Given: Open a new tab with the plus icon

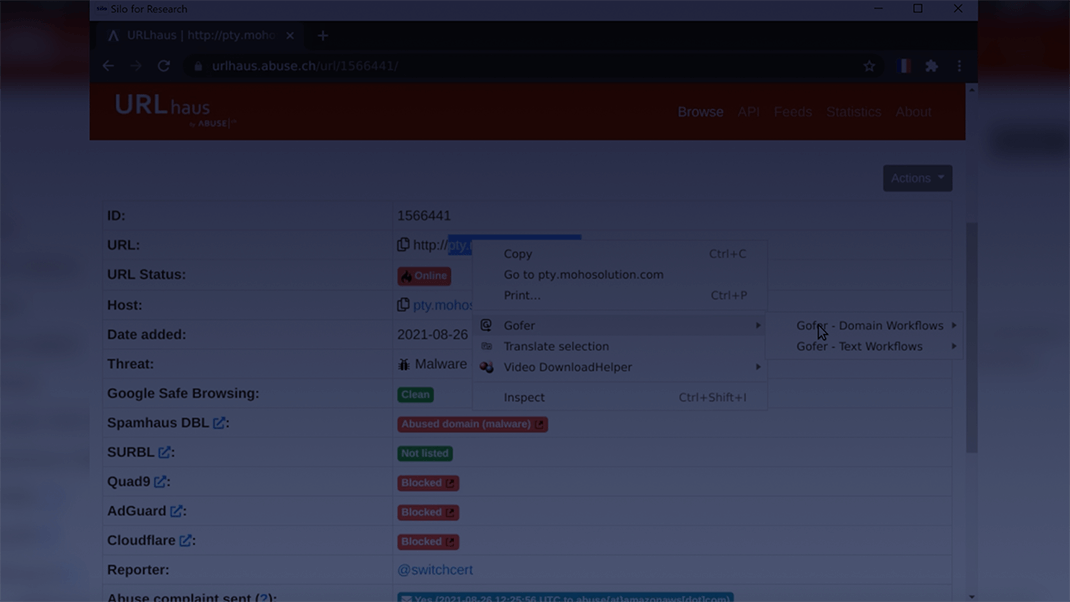Looking at the screenshot, I should (x=323, y=35).
